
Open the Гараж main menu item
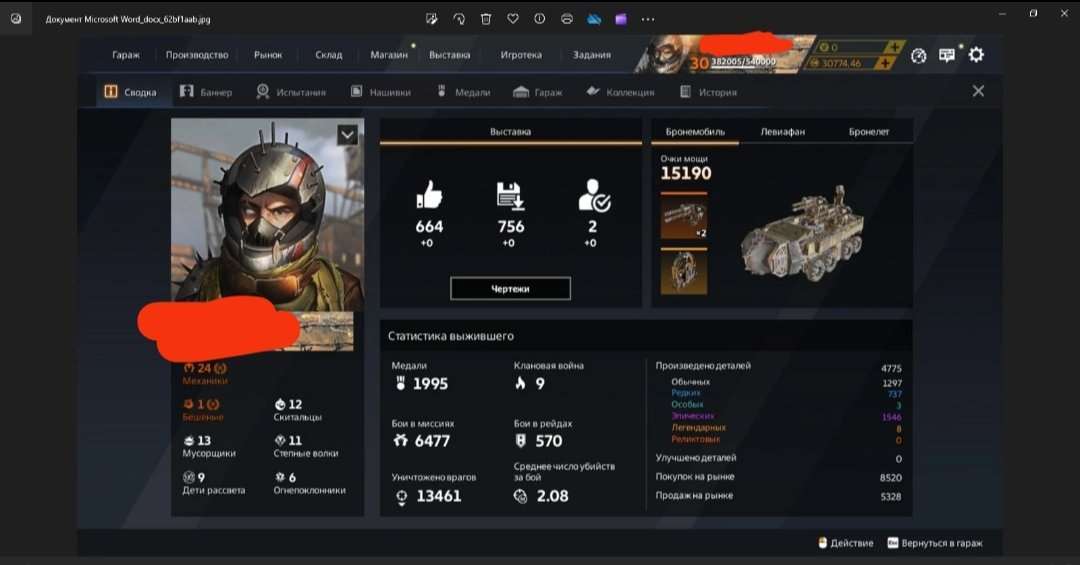[x=126, y=54]
